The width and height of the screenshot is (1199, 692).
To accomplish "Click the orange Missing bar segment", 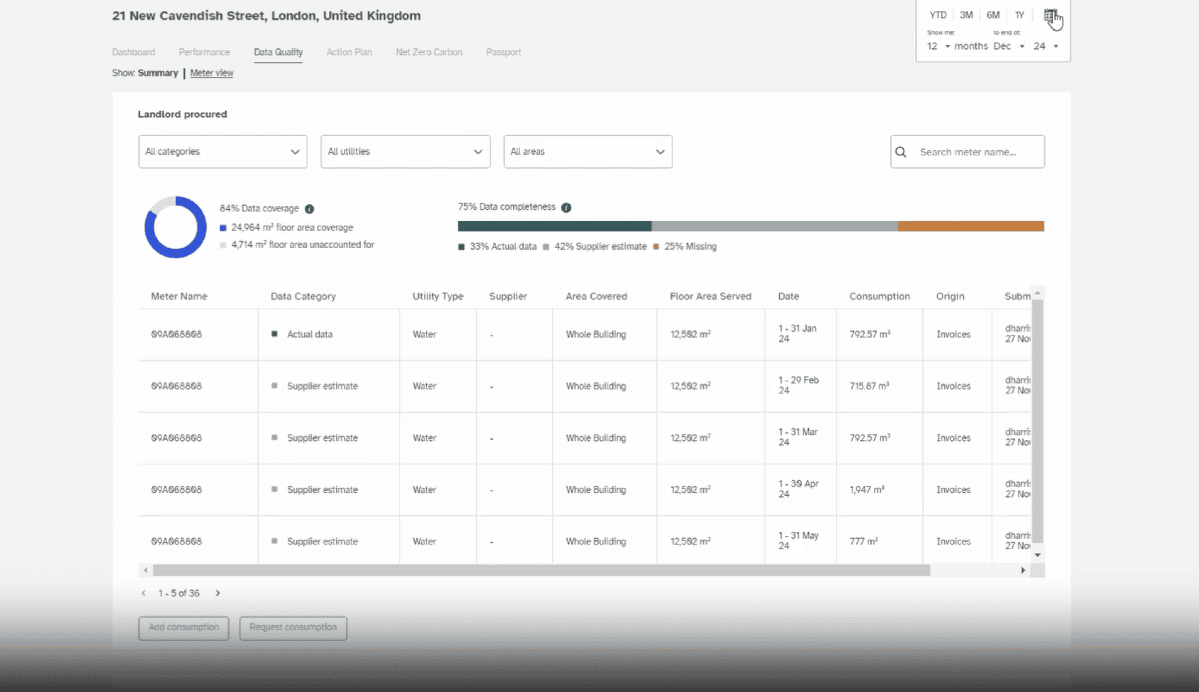I will coord(971,226).
